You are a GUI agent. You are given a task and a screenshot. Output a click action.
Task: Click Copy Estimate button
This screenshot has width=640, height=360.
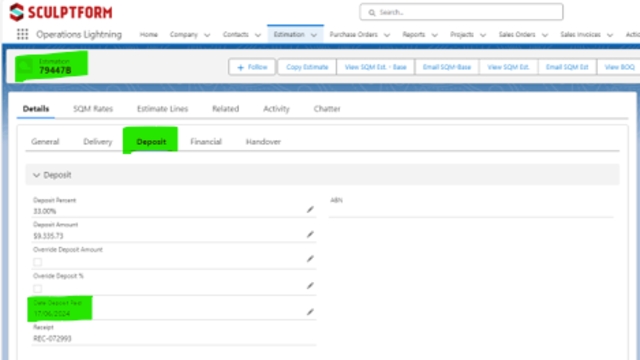(x=307, y=67)
